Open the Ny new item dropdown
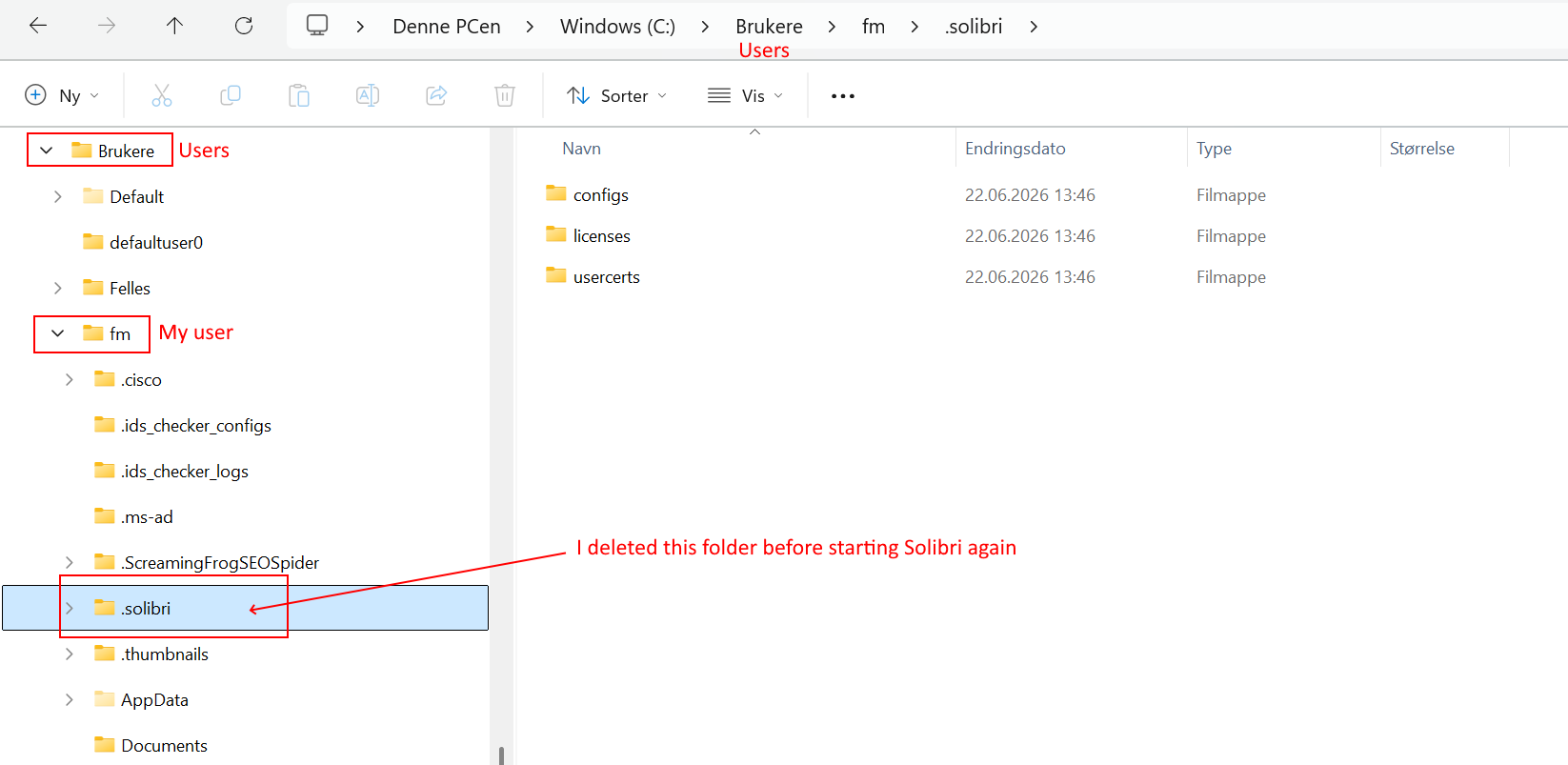 point(62,95)
